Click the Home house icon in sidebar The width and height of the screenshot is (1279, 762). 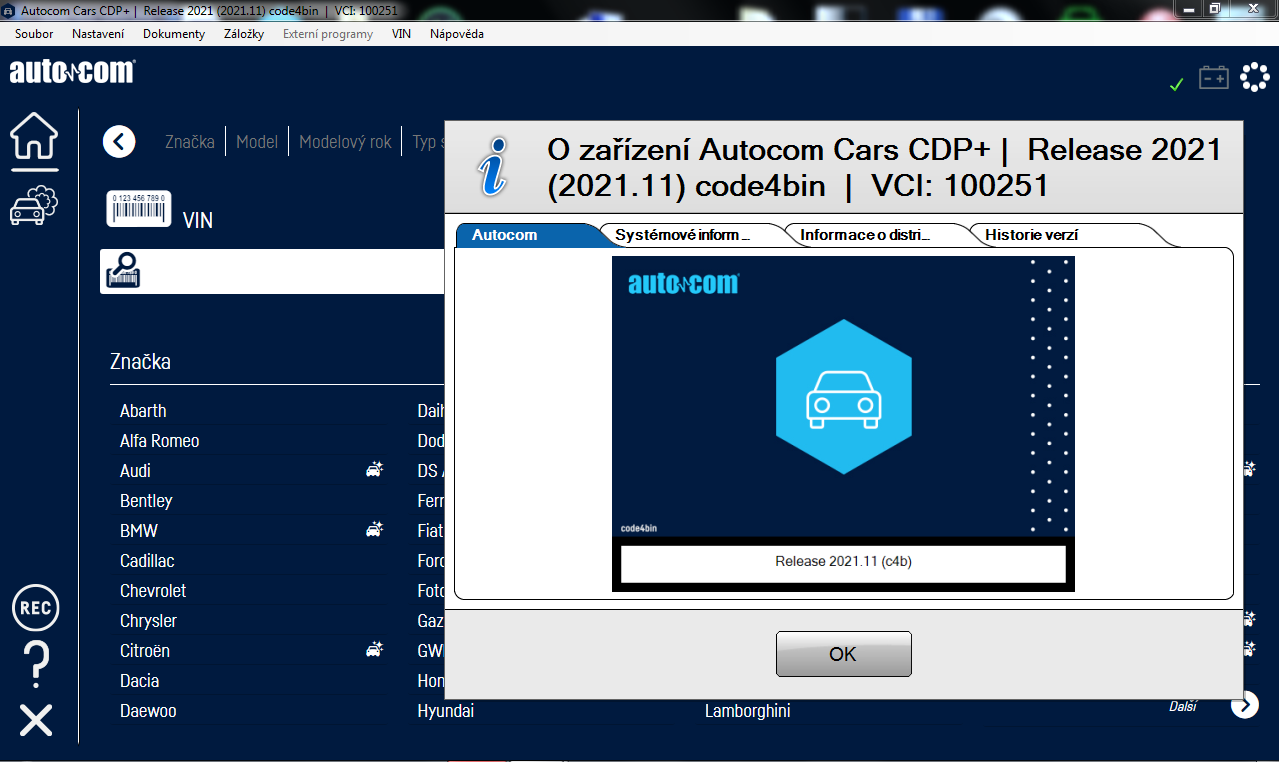click(34, 137)
